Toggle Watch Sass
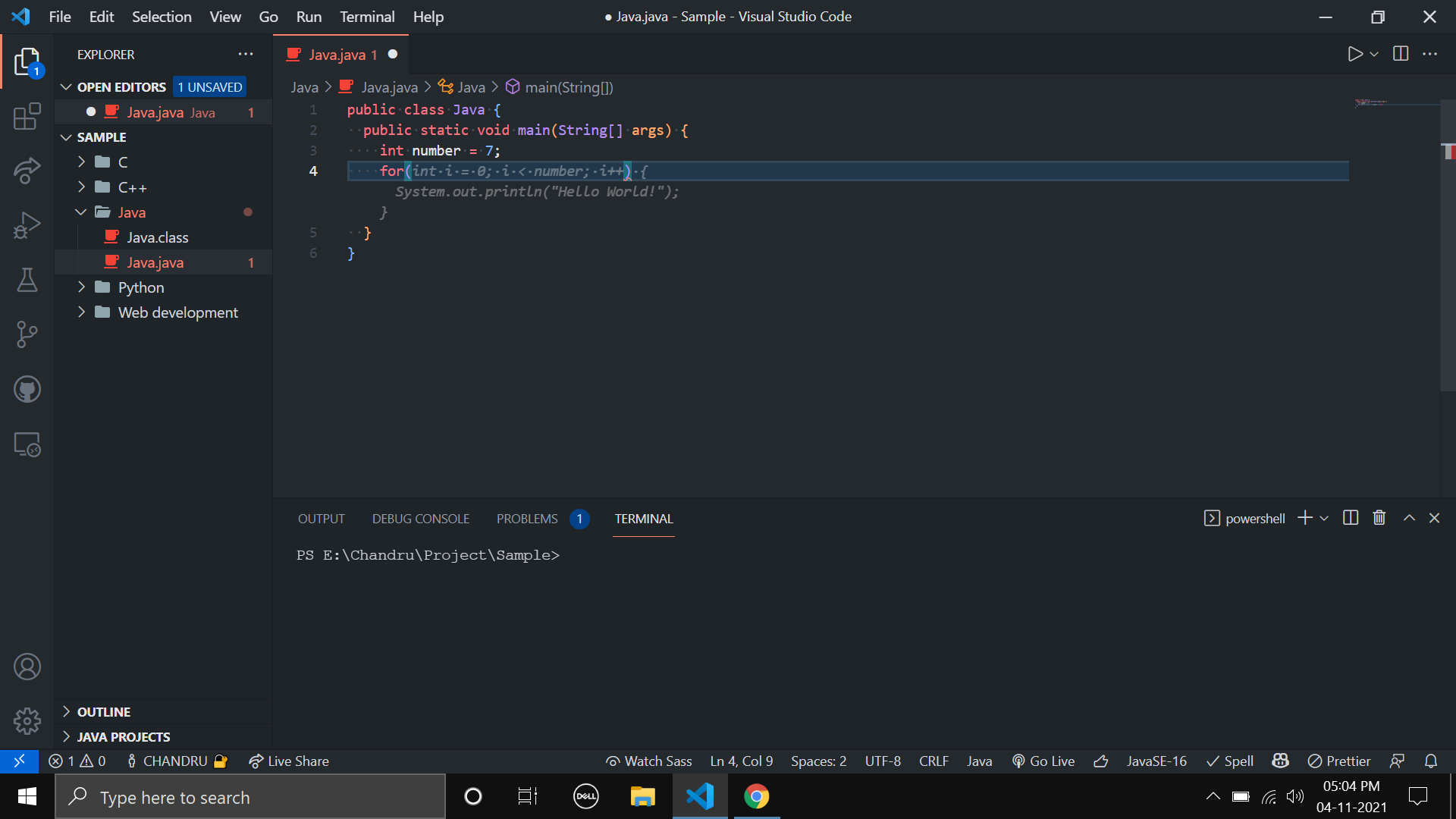 click(x=649, y=761)
